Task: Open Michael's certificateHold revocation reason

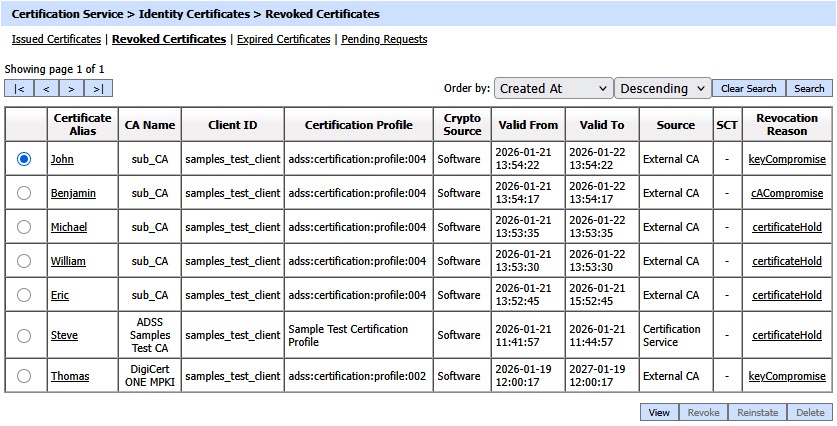Action: click(x=787, y=227)
